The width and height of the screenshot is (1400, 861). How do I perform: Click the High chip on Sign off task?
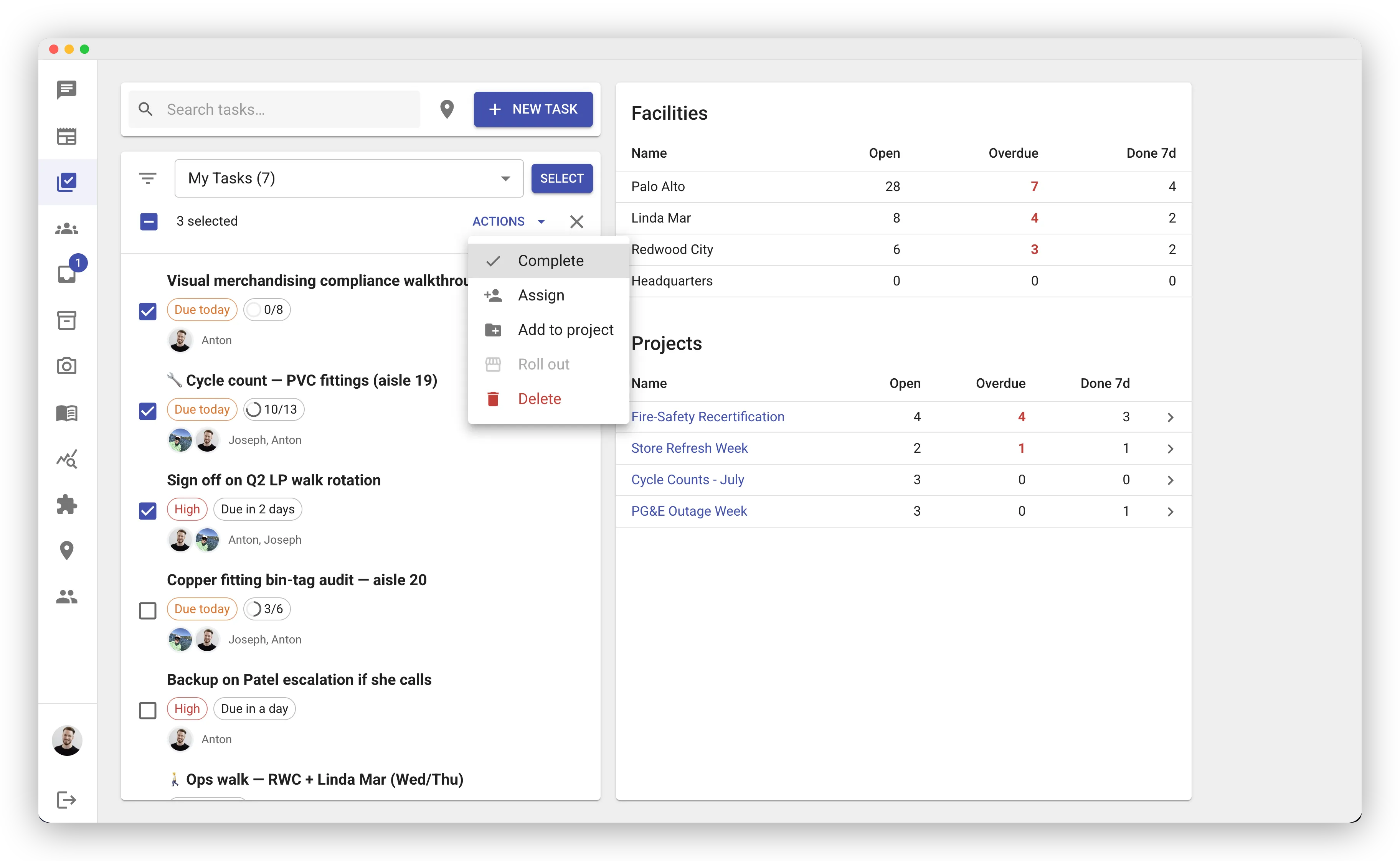187,509
